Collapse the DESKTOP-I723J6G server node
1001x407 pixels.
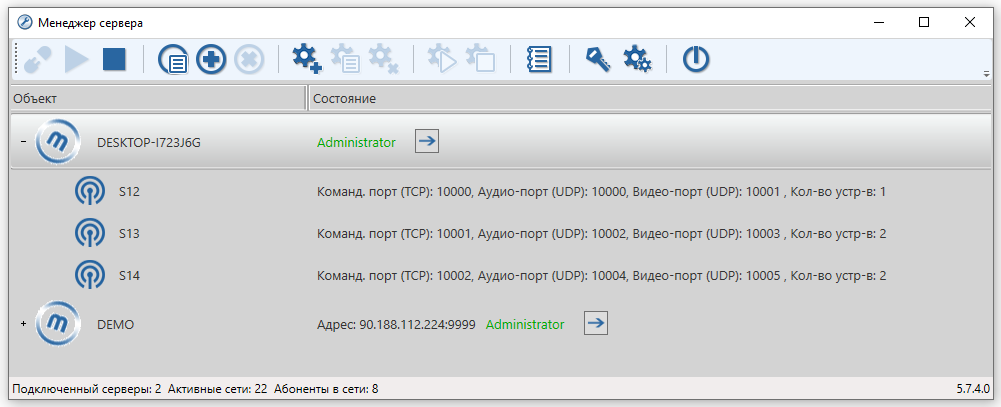tap(24, 142)
